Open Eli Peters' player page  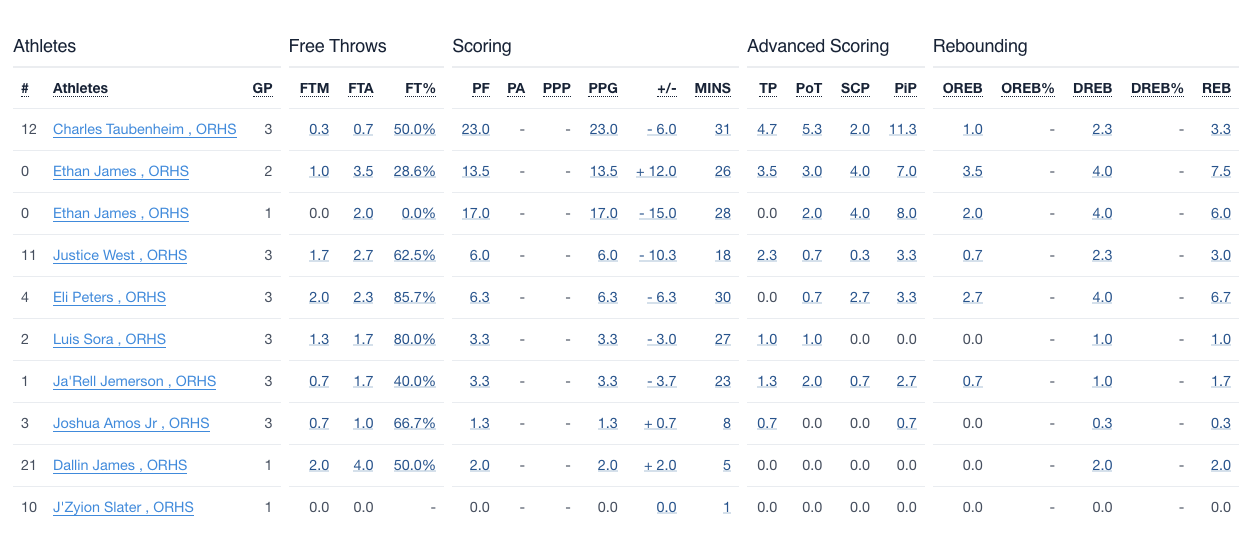109,297
